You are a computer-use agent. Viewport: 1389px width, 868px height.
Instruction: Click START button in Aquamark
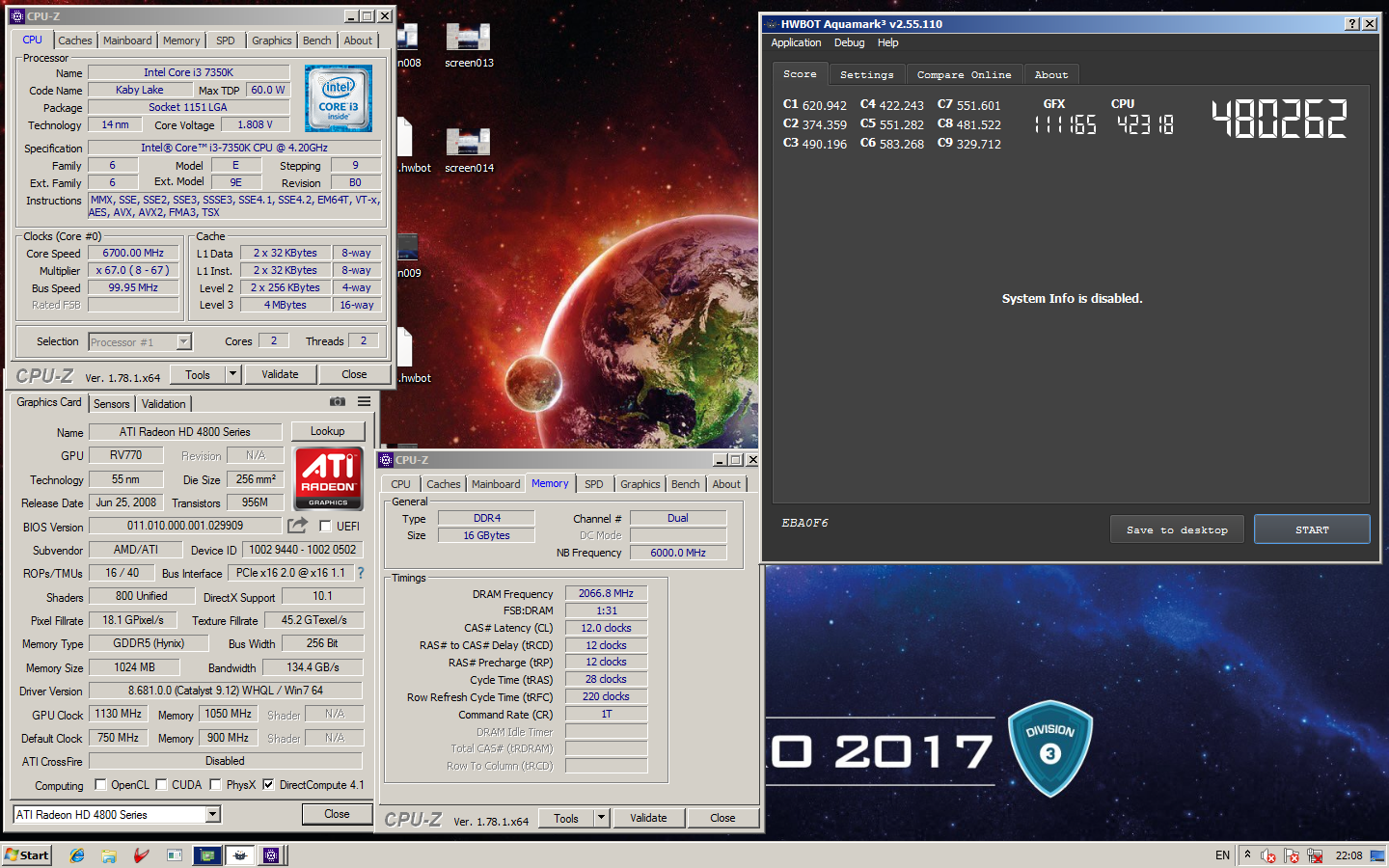coord(1312,529)
